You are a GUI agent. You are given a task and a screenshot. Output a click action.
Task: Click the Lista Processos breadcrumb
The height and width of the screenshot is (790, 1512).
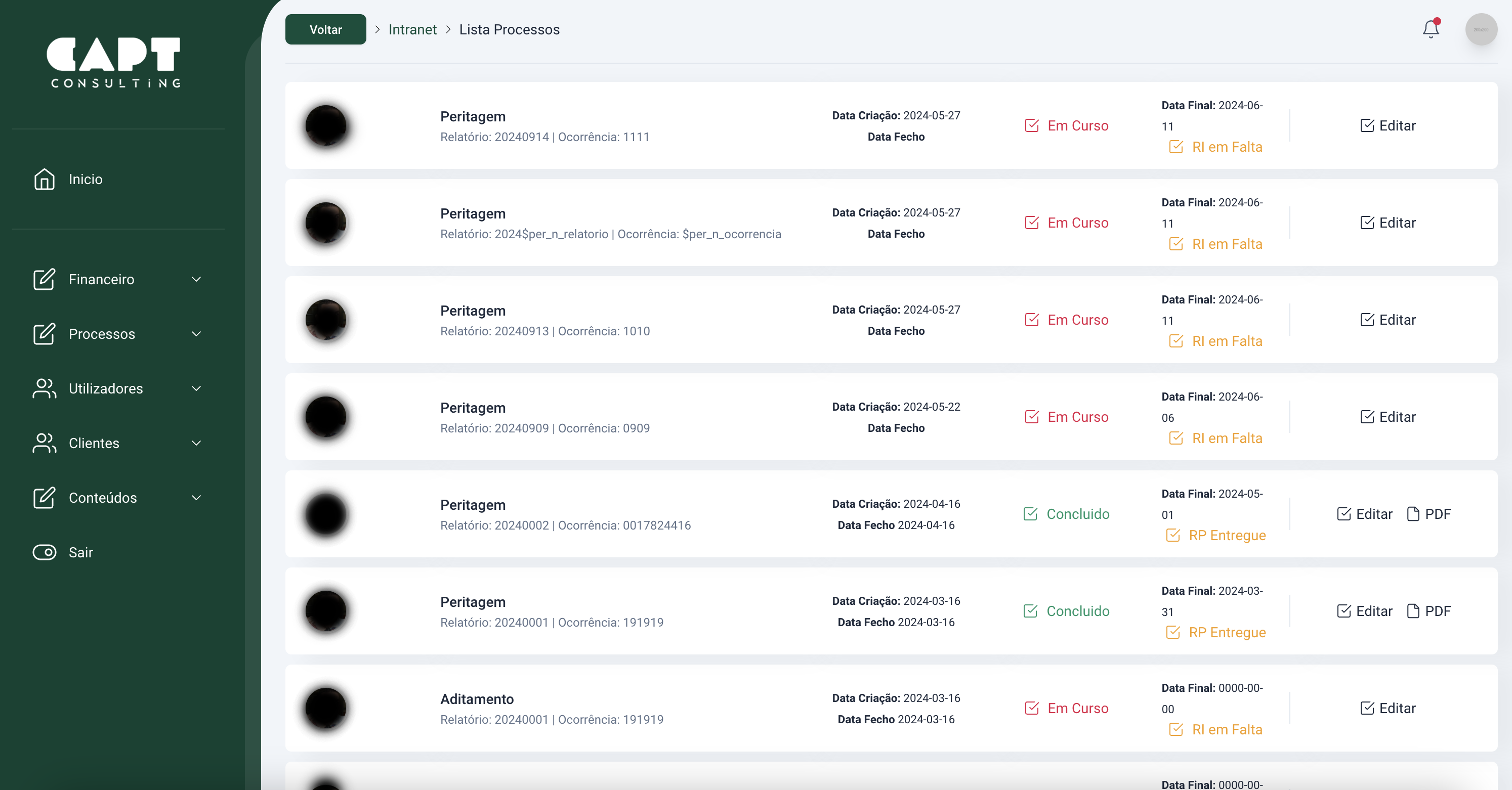click(510, 29)
